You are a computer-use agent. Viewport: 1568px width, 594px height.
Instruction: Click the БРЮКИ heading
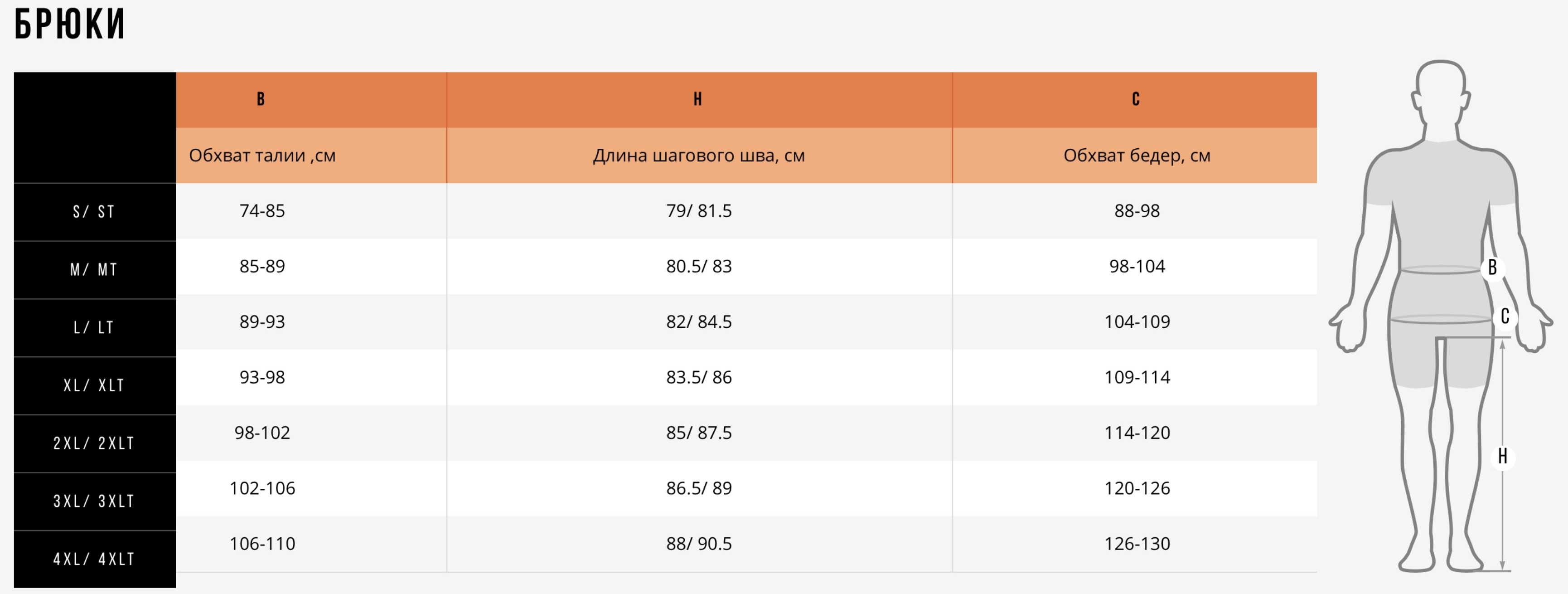69,24
